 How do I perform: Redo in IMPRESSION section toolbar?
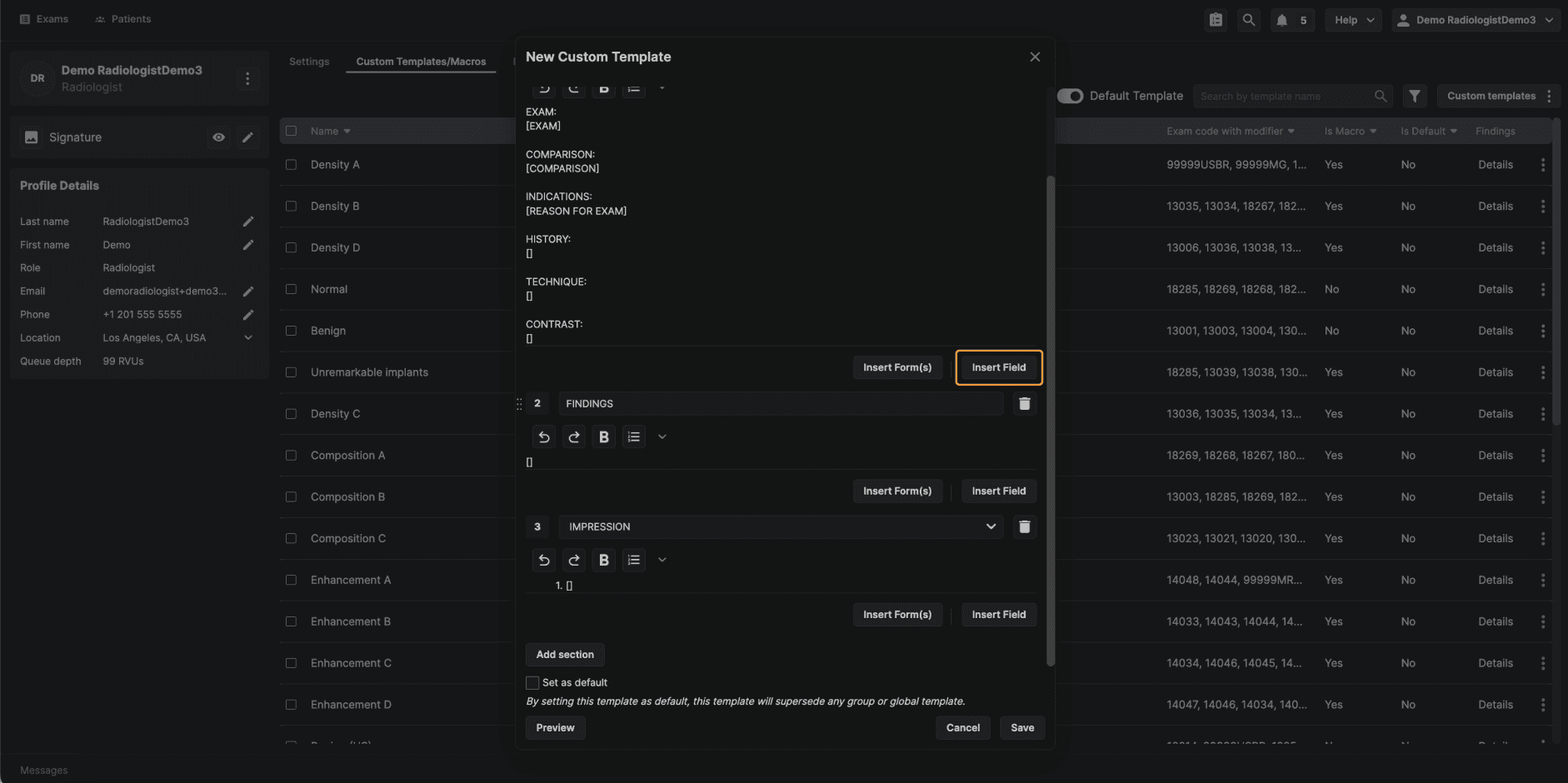tap(574, 560)
